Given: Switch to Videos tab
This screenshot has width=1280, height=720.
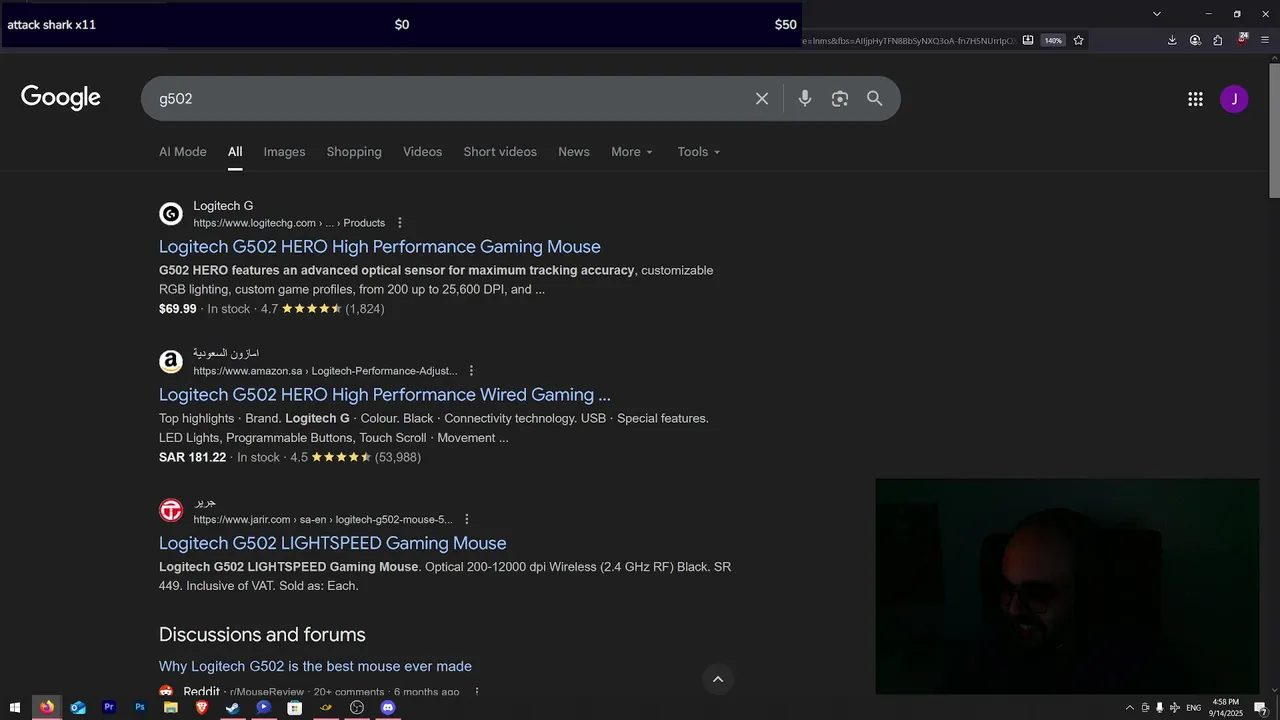Looking at the screenshot, I should [x=422, y=152].
